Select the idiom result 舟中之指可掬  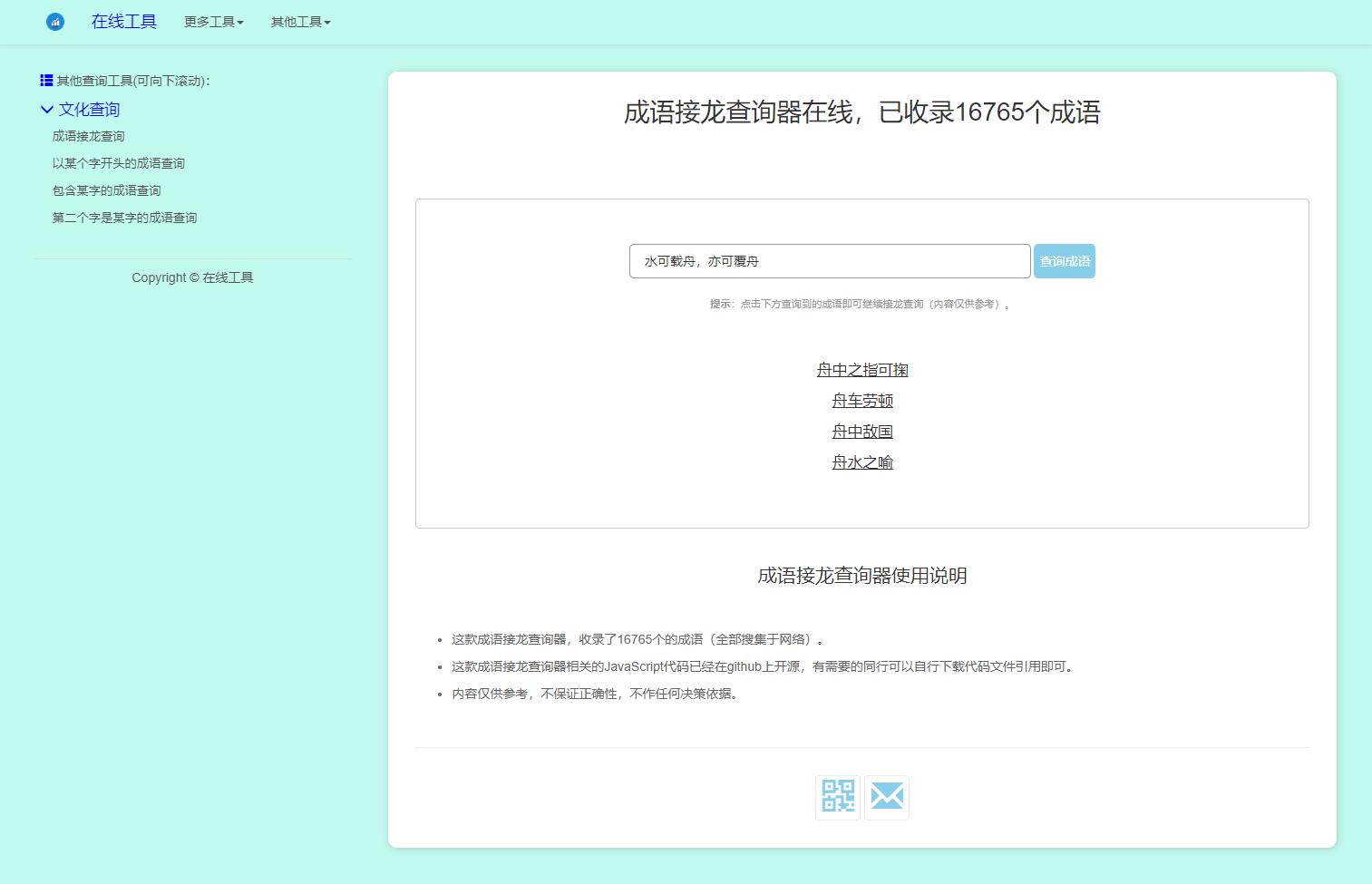pos(861,370)
